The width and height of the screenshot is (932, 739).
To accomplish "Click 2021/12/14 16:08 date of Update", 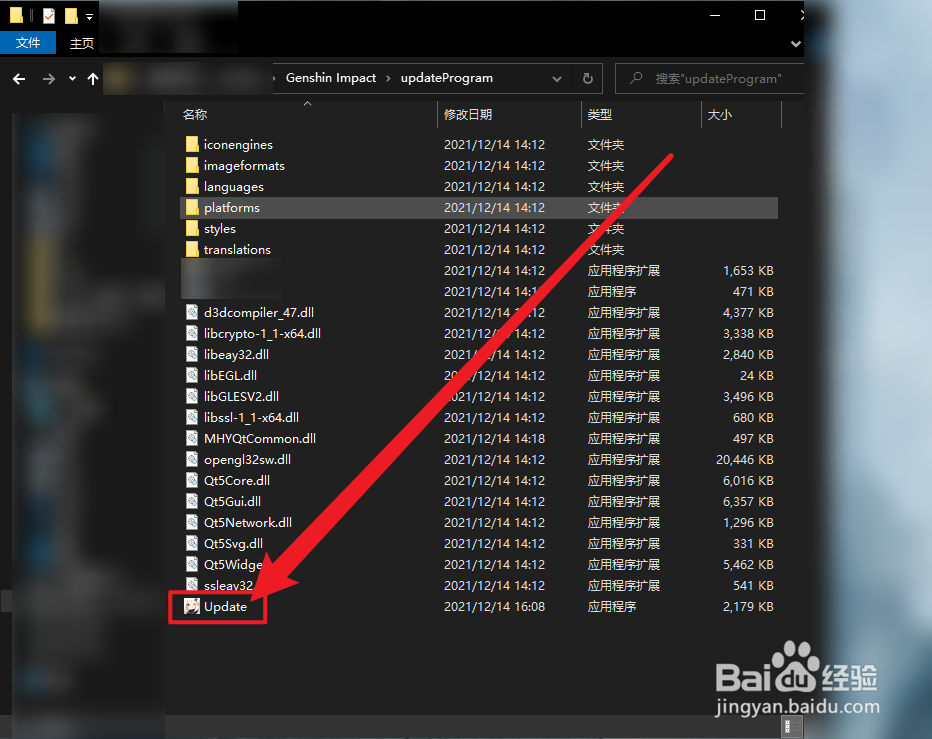I will click(x=495, y=606).
